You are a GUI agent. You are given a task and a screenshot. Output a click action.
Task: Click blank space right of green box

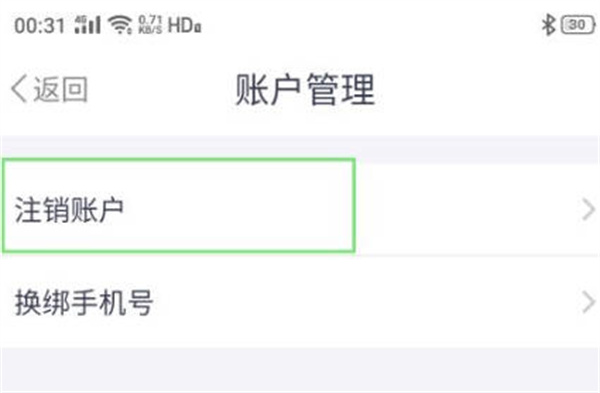click(467, 210)
